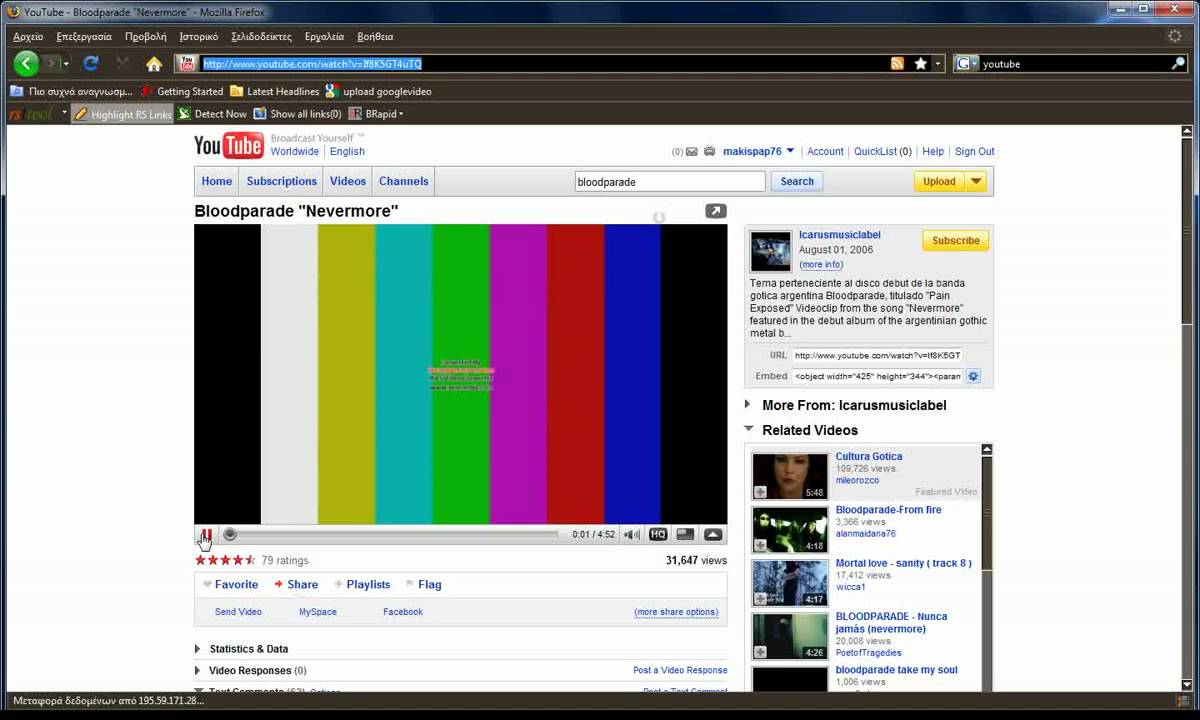Open the Προβολή menu
This screenshot has height=720, width=1200.
coord(145,36)
